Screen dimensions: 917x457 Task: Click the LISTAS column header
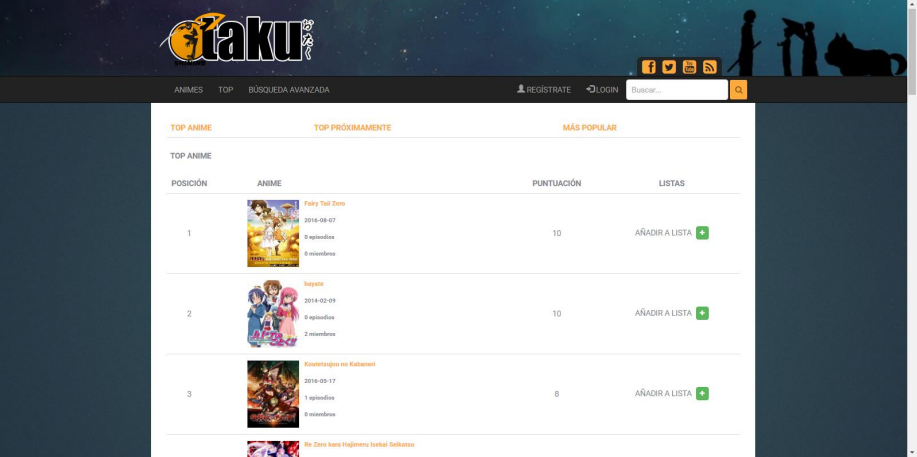click(x=671, y=183)
